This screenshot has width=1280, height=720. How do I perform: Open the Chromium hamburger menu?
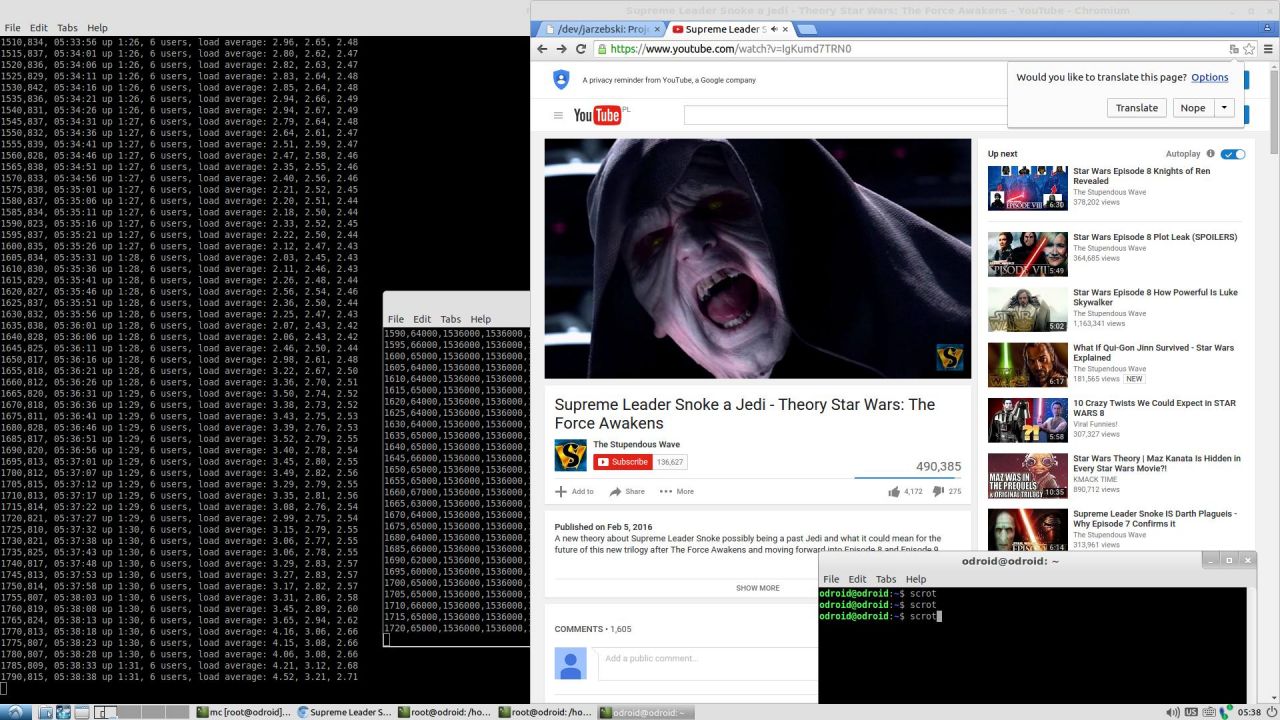pos(1268,49)
